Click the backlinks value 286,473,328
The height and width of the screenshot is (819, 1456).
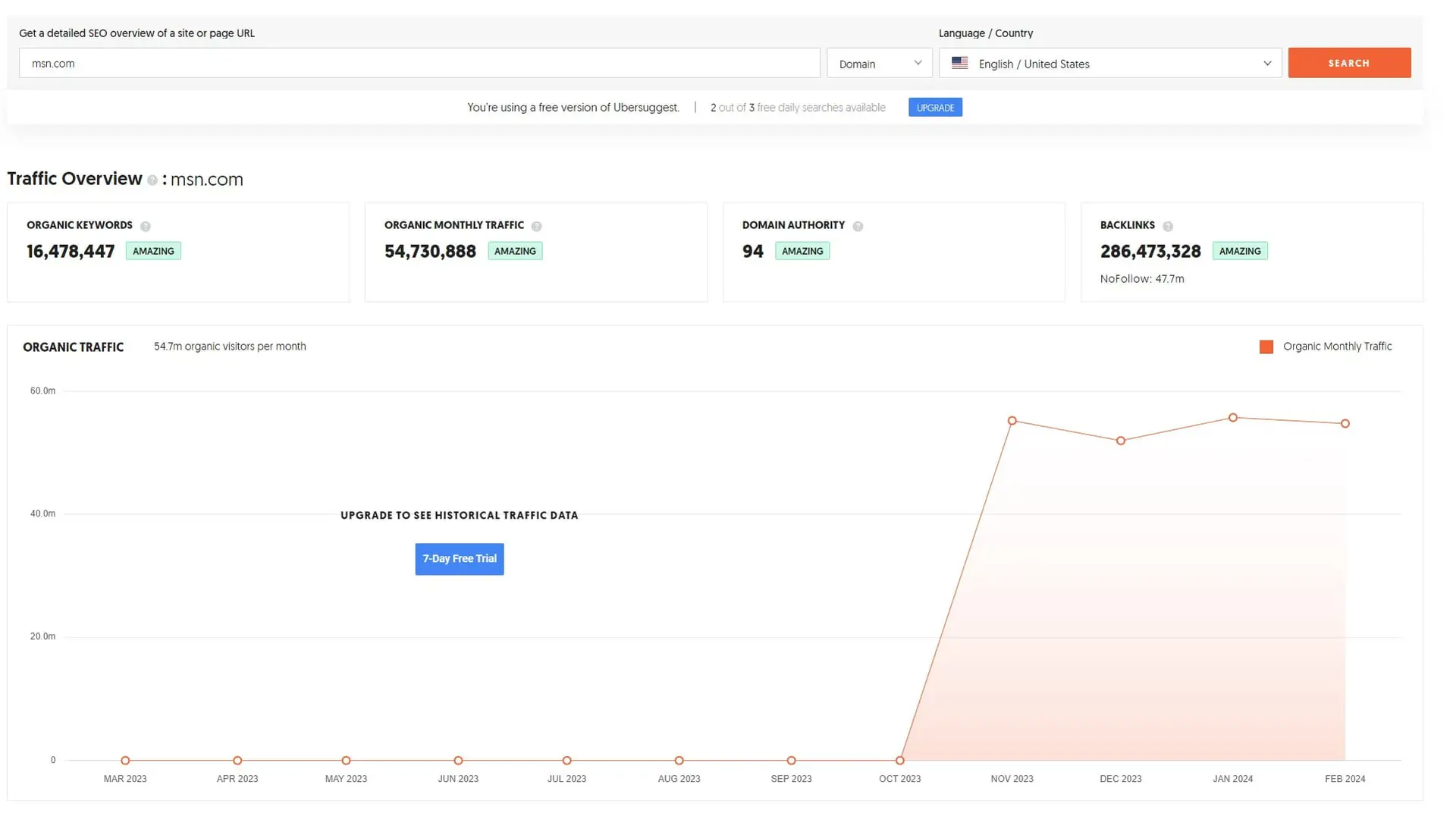[x=1150, y=251]
